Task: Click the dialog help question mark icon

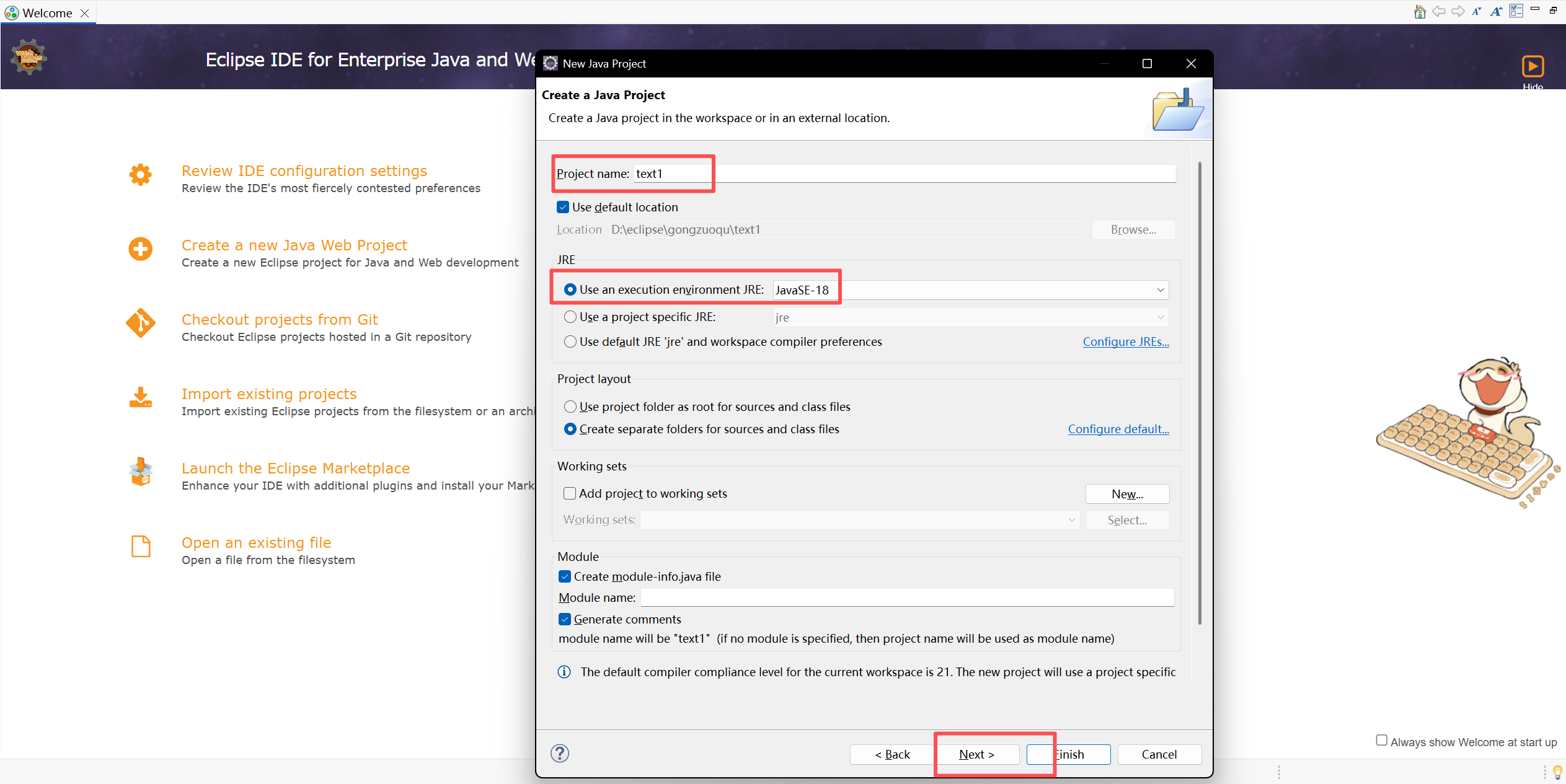Action: coord(560,753)
